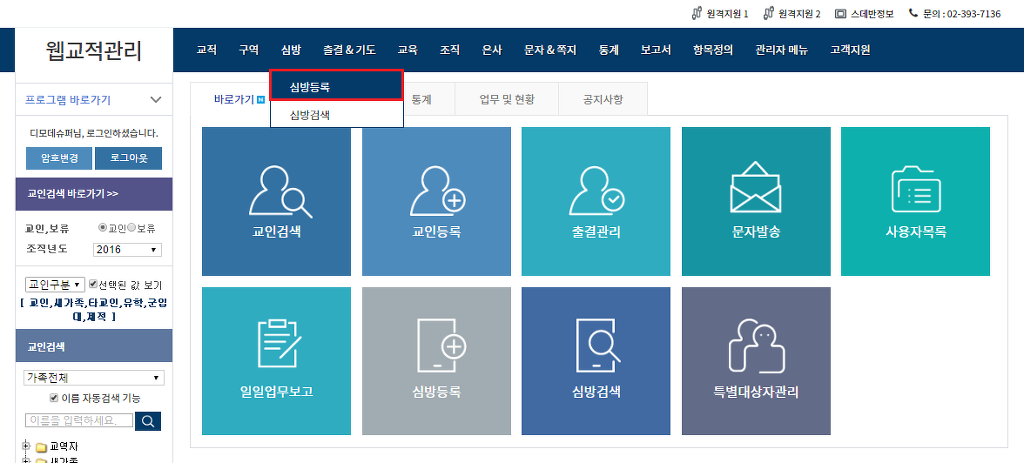Screen dimensions: 1024x463
Task: Click the magnifier search button beside name field
Action: click(148, 421)
